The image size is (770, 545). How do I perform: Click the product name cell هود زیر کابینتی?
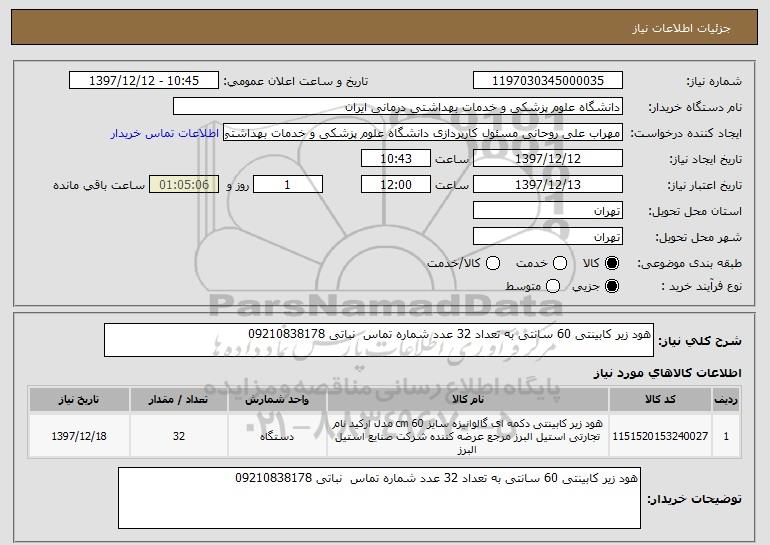point(468,436)
